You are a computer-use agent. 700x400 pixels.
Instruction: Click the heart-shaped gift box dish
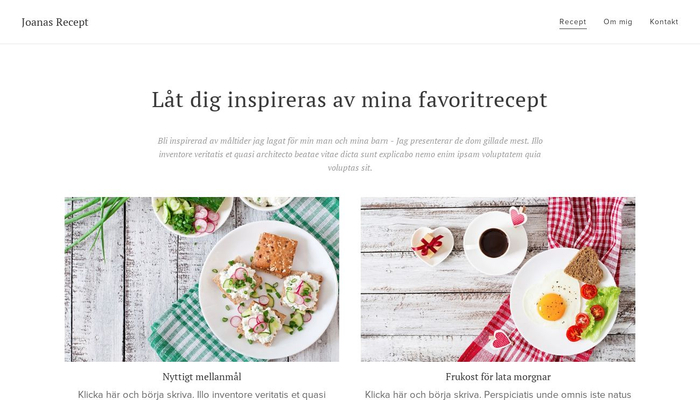point(432,245)
